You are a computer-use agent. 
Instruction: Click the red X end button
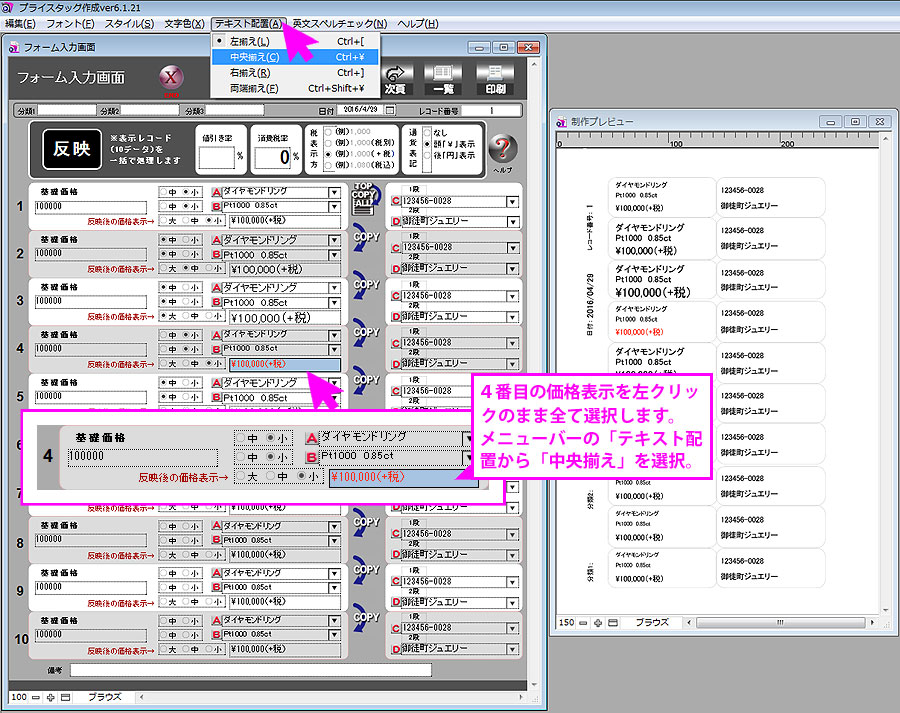[x=171, y=80]
